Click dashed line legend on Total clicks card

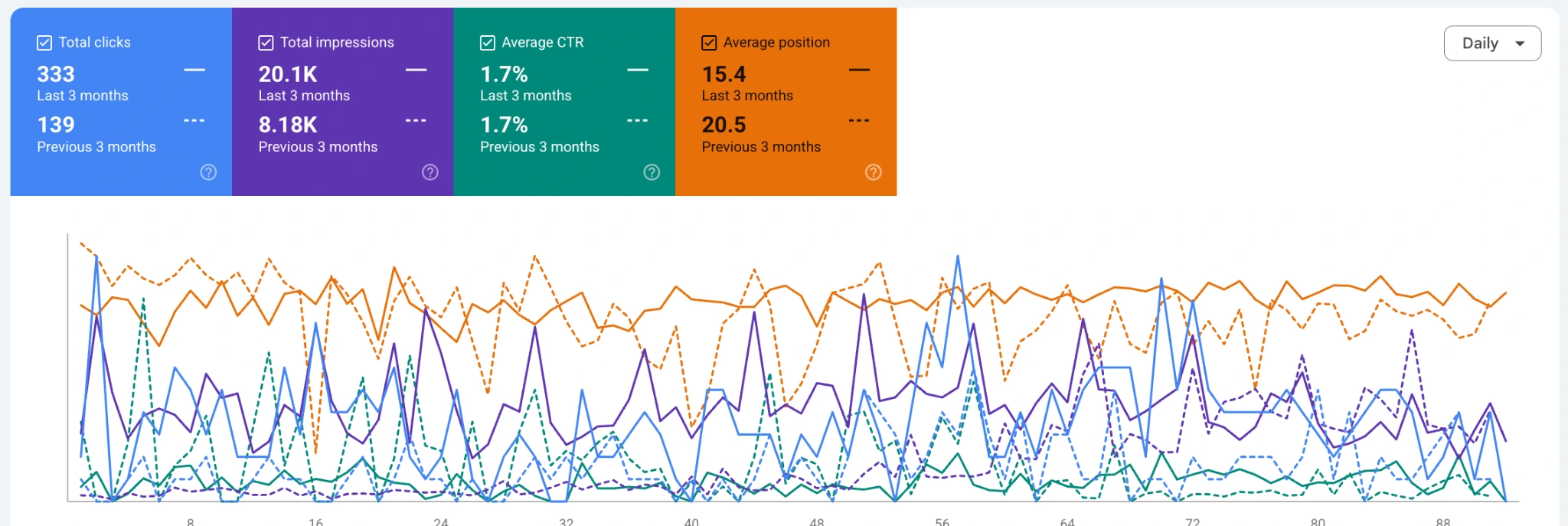point(194,121)
